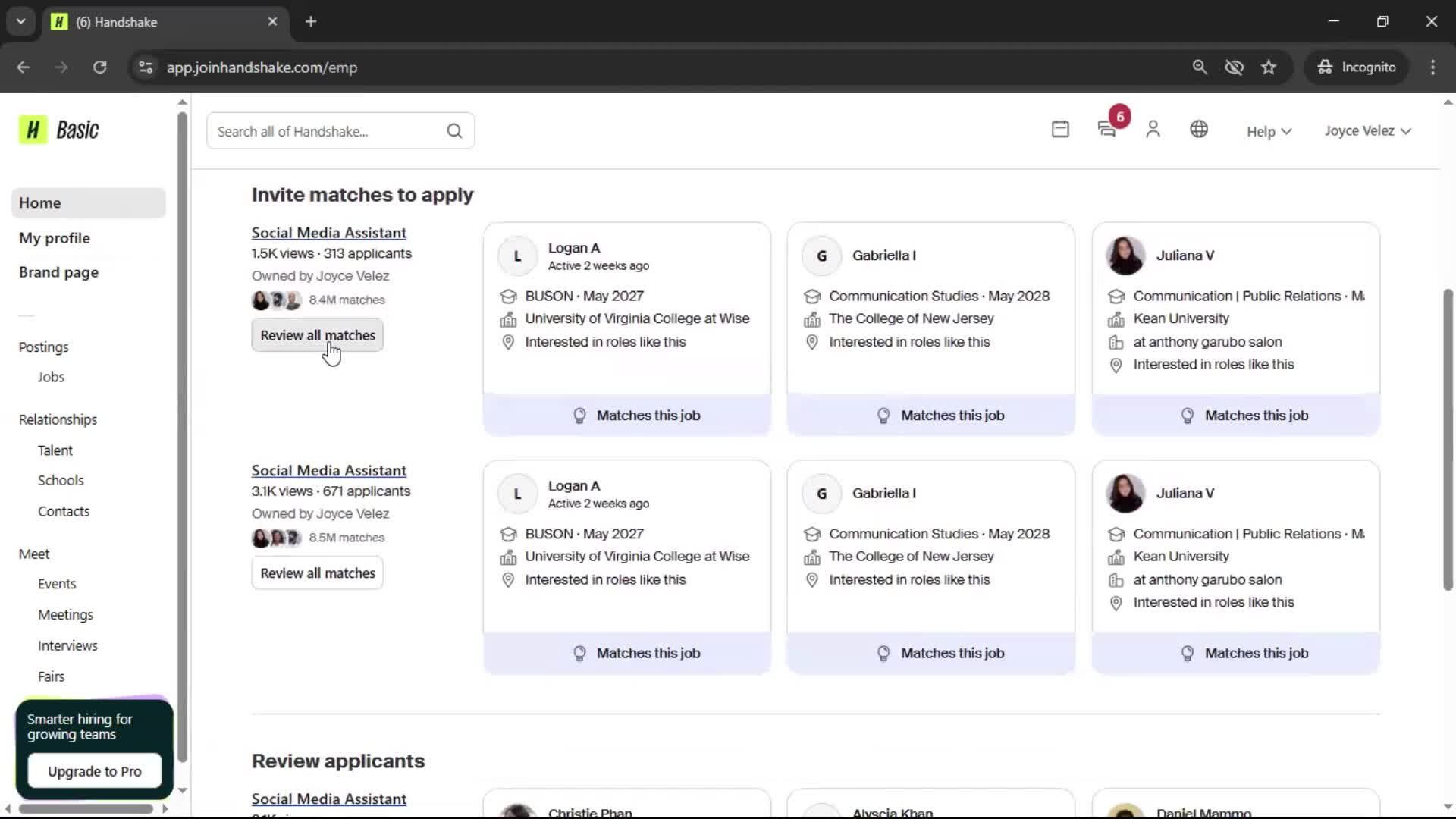This screenshot has width=1456, height=819.
Task: Click Matches this job on second Gabriella I card
Action: coord(931,654)
